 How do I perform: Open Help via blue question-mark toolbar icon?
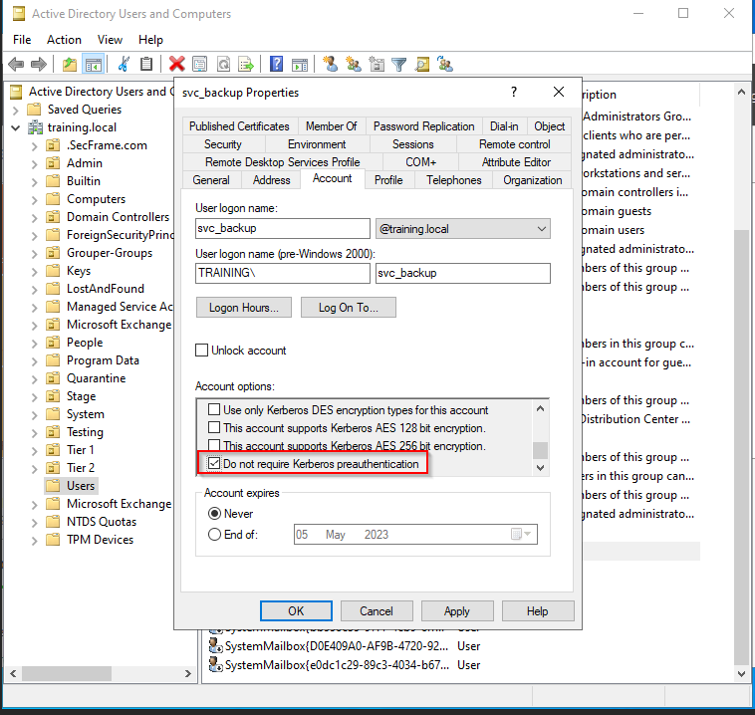point(276,64)
